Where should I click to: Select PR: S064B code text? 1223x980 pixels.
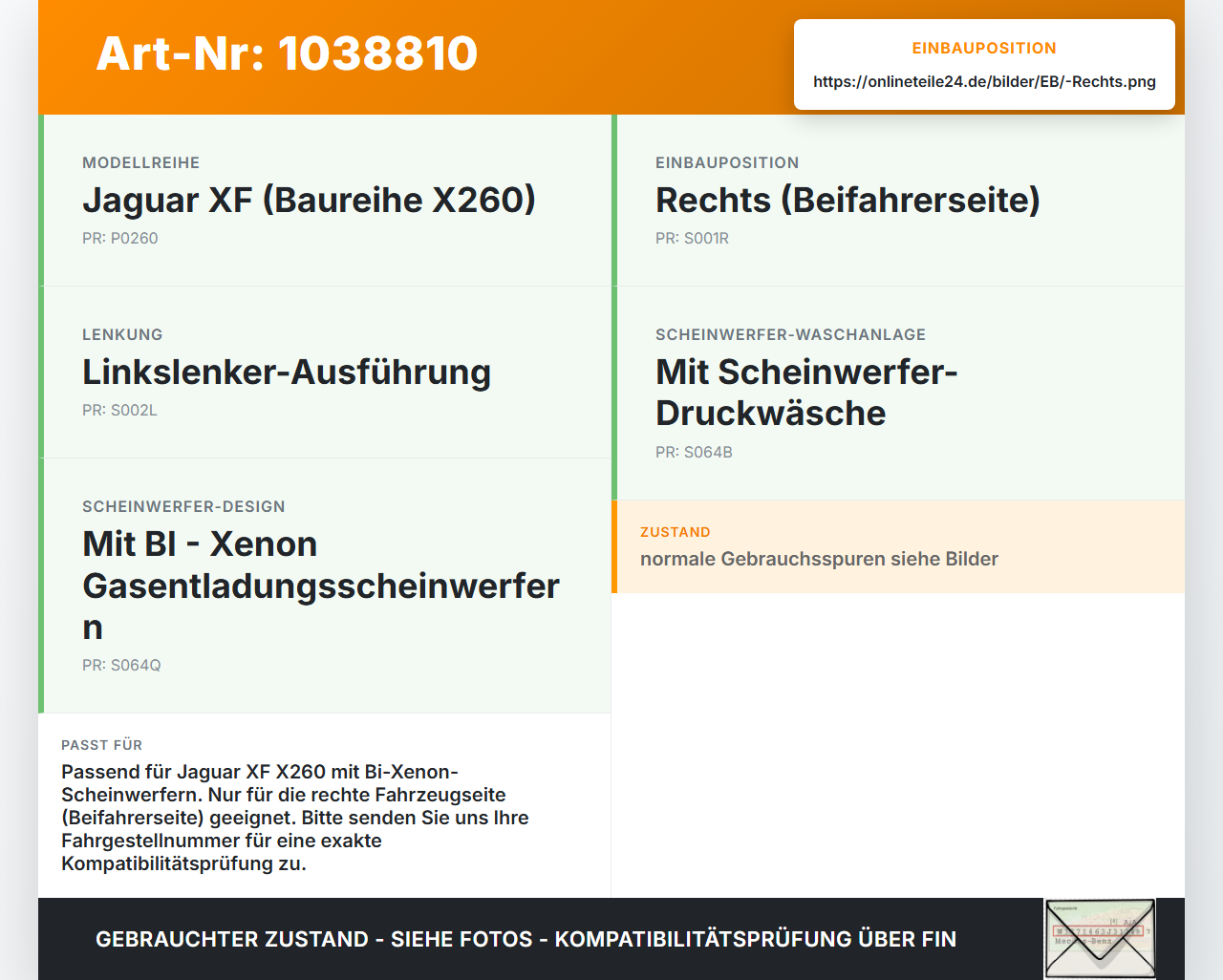coord(694,453)
